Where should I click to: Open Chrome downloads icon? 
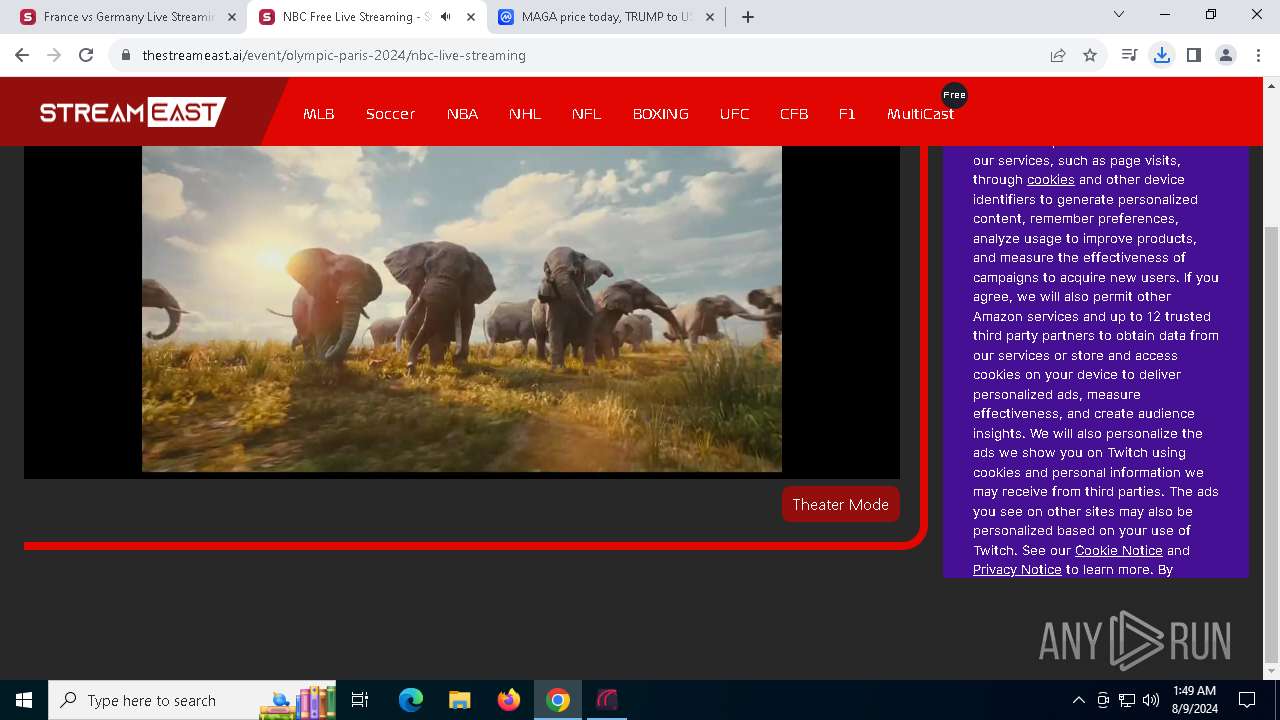point(1162,55)
